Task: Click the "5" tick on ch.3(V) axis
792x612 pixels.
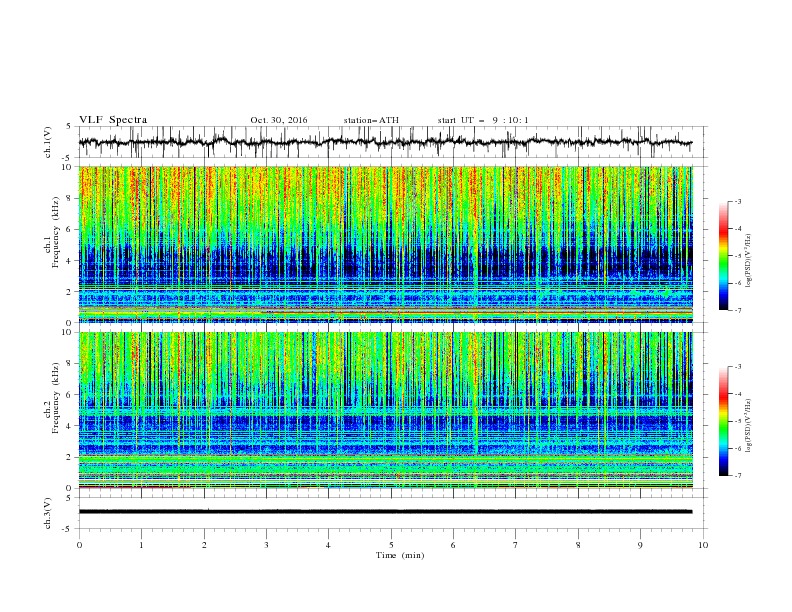Action: 70,498
